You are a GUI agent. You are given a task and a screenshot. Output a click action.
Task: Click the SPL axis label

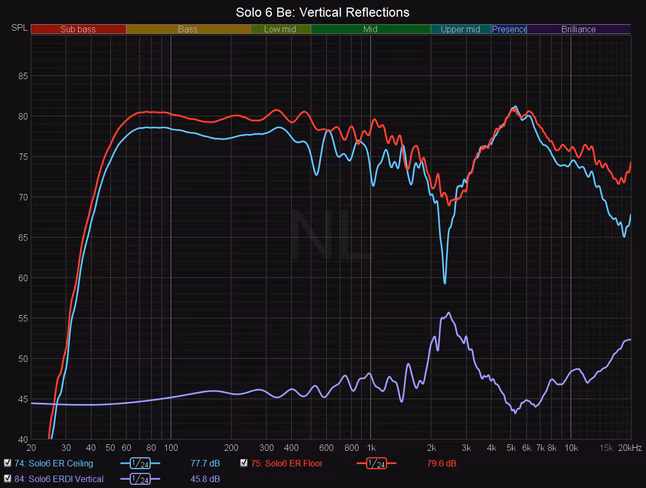pyautogui.click(x=19, y=28)
